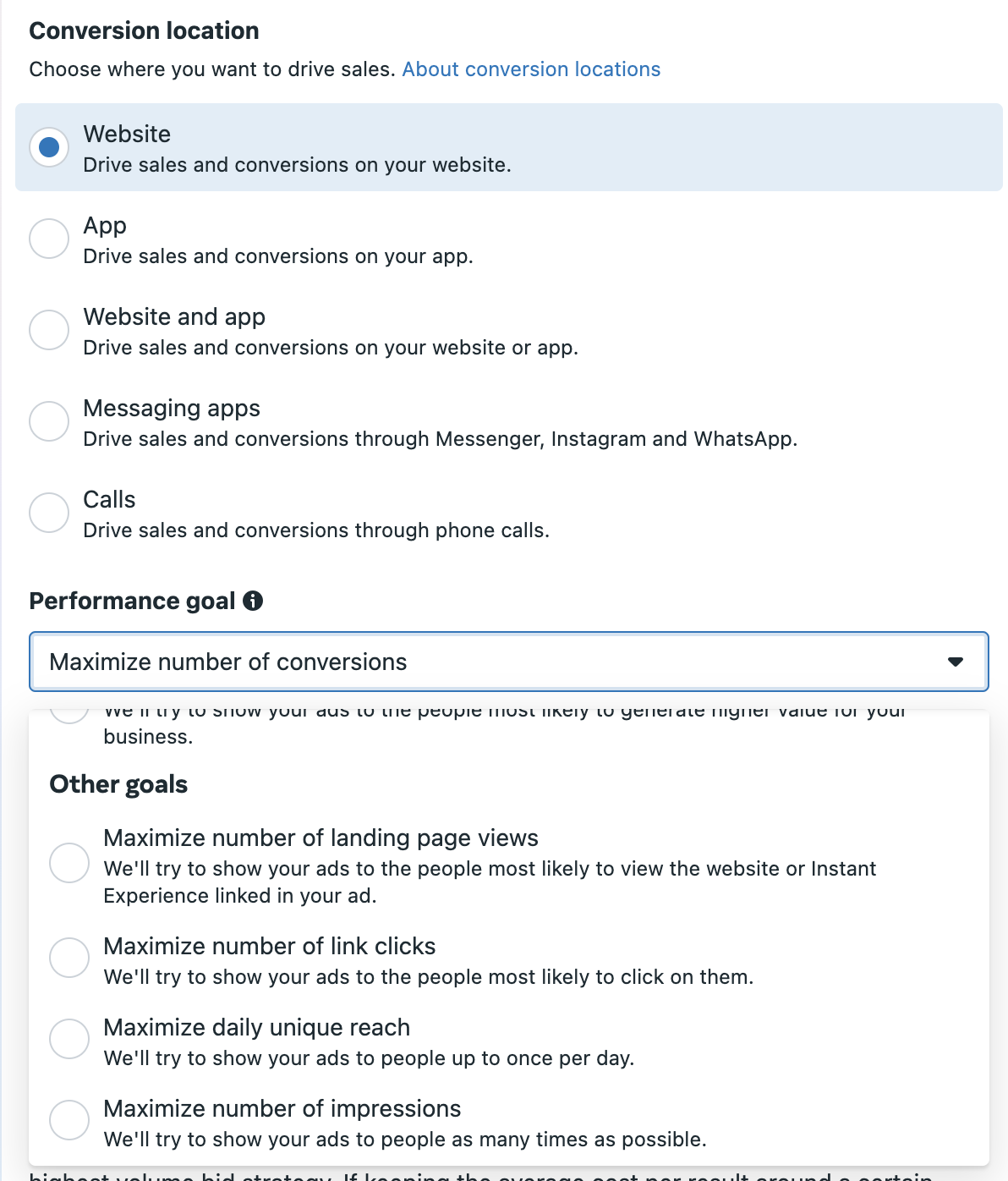This screenshot has height=1181, width=1008.
Task: Open About conversion locations link
Action: pos(531,69)
